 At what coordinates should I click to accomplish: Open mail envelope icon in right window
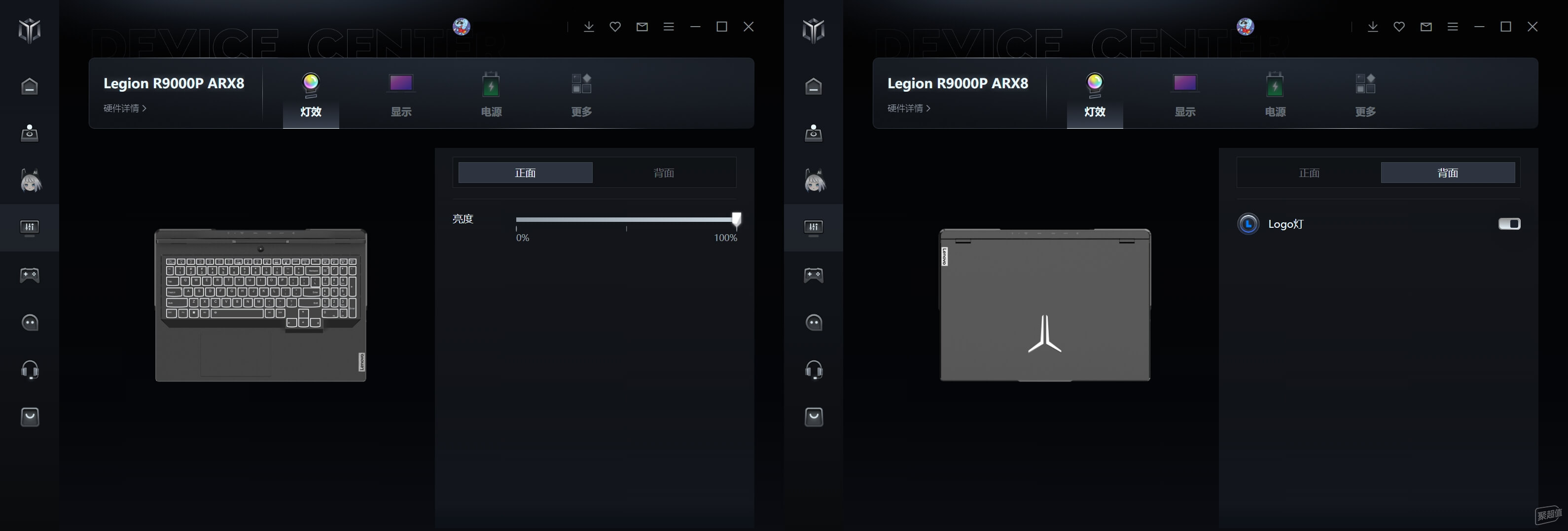[1426, 27]
